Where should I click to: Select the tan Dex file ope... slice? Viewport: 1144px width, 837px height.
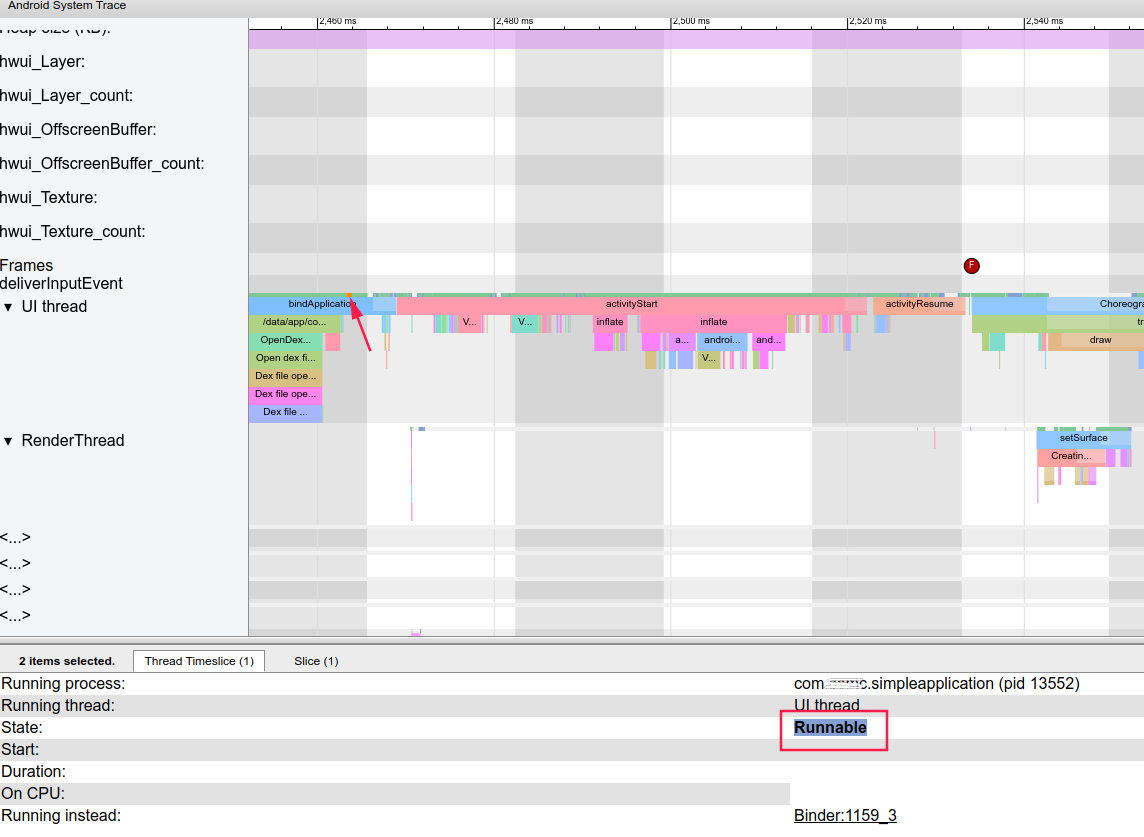click(285, 376)
